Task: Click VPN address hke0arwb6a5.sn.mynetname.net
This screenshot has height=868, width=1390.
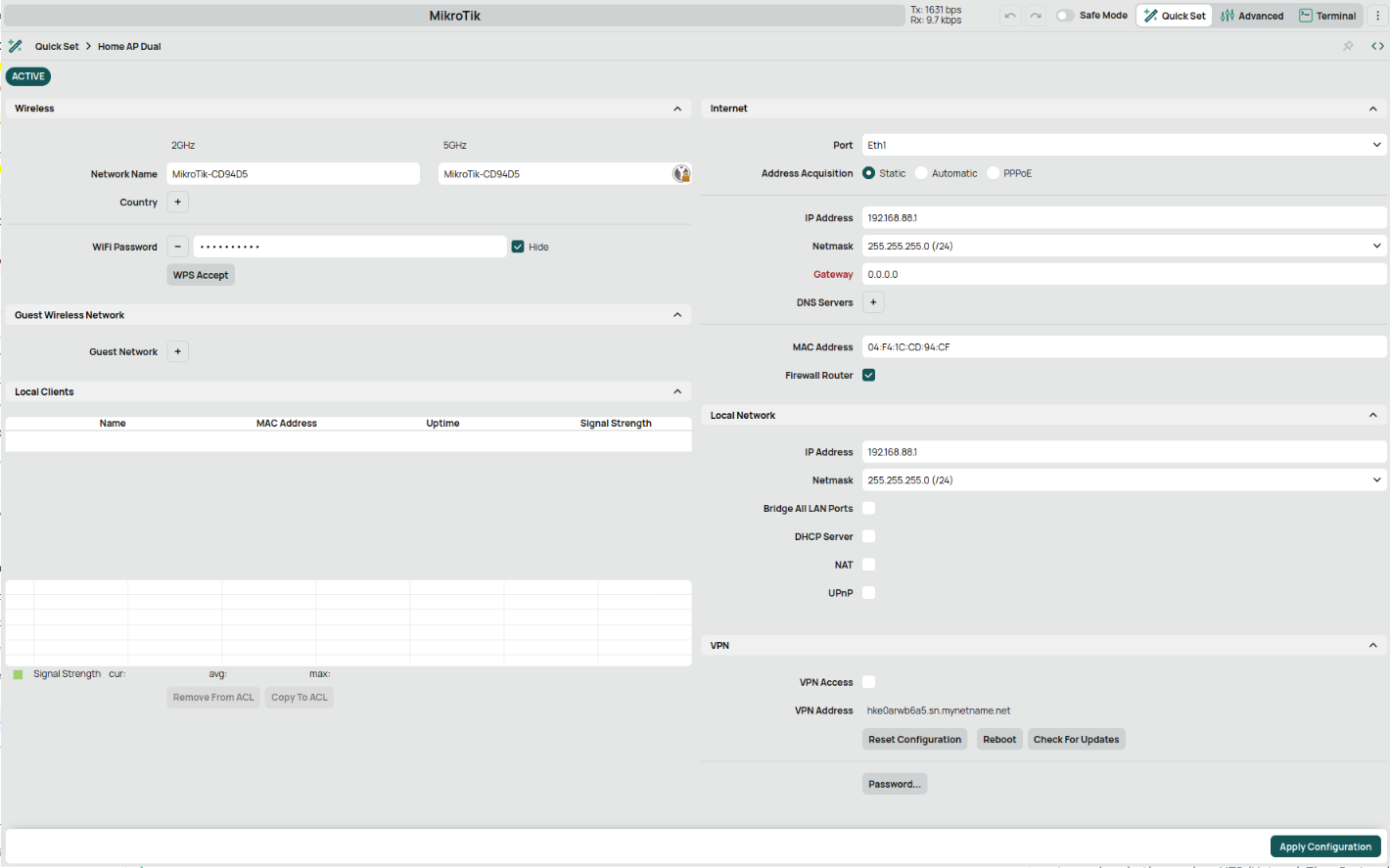Action: tap(939, 711)
